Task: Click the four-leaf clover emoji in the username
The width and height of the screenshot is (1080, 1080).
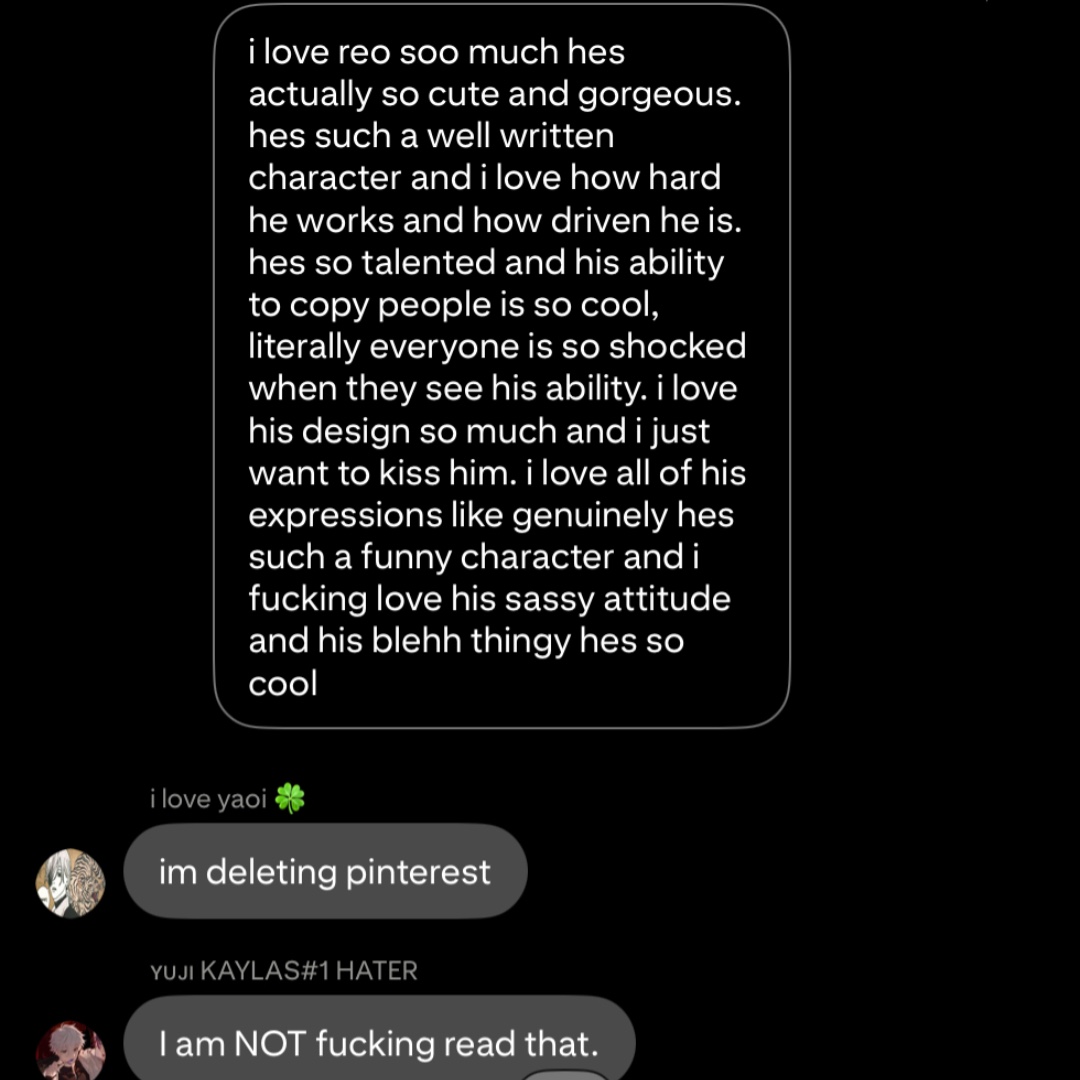Action: pyautogui.click(x=290, y=799)
